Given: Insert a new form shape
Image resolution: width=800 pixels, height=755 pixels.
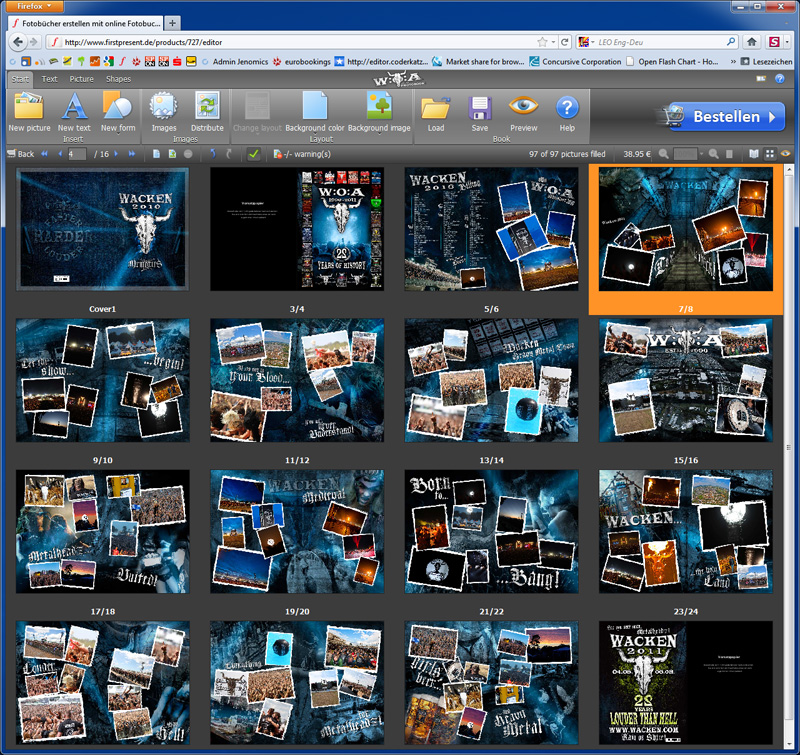Looking at the screenshot, I should [x=118, y=112].
